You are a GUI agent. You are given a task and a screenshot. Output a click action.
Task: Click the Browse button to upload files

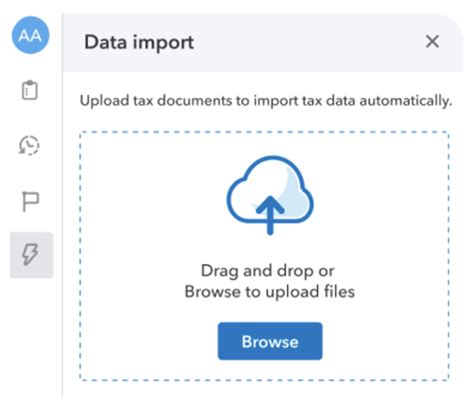pos(270,341)
